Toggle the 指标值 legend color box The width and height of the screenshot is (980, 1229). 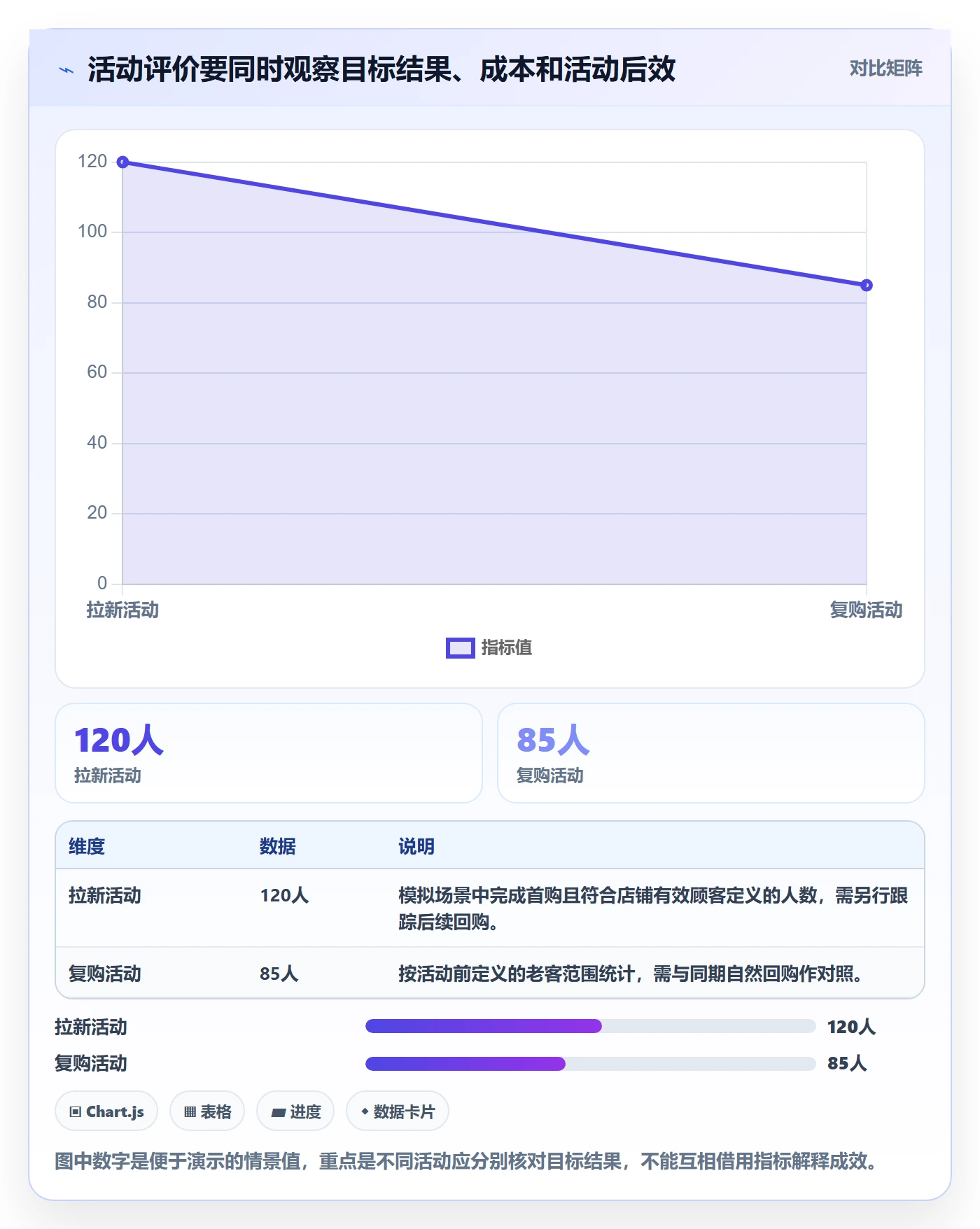(461, 648)
